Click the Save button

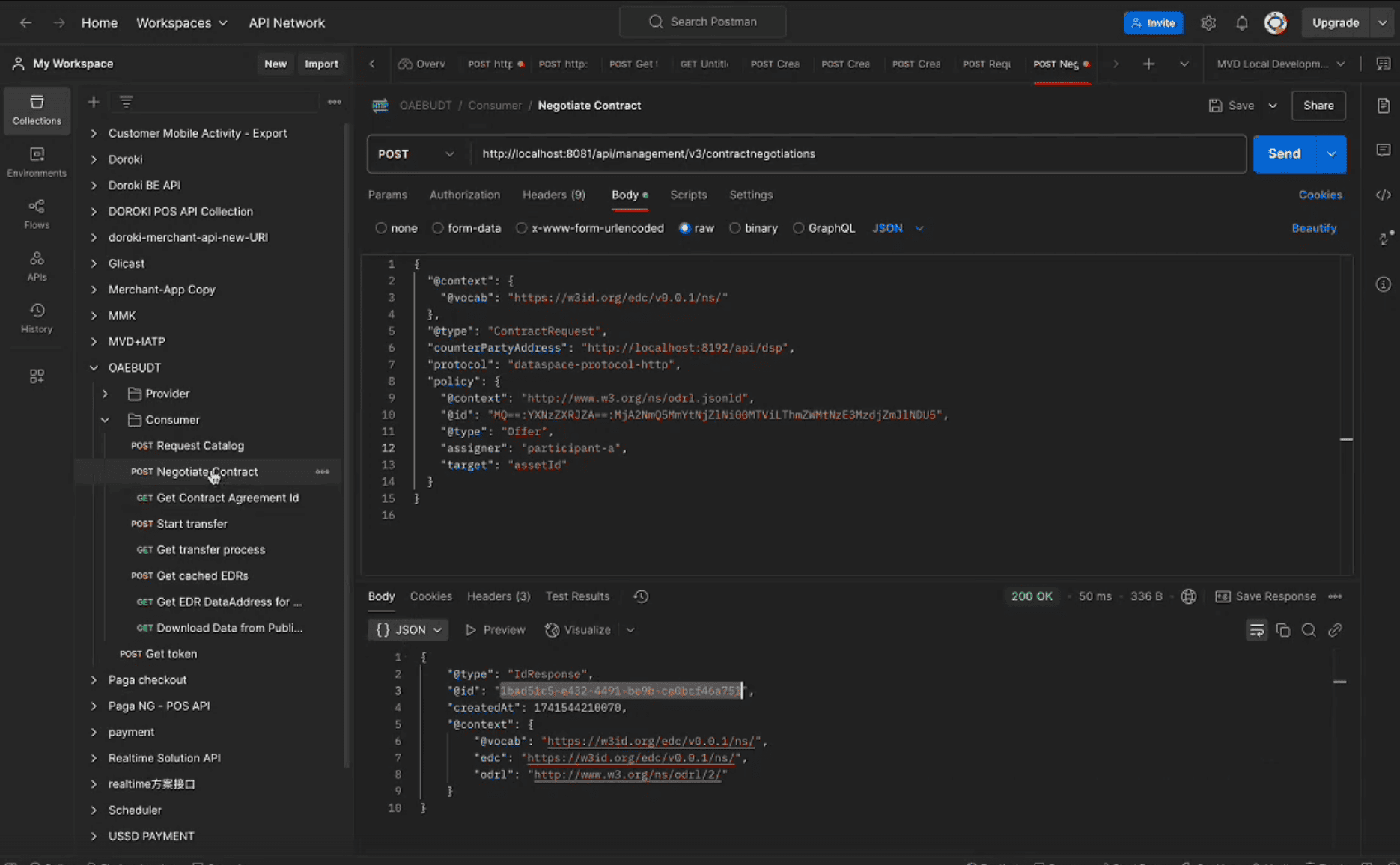click(x=1232, y=106)
